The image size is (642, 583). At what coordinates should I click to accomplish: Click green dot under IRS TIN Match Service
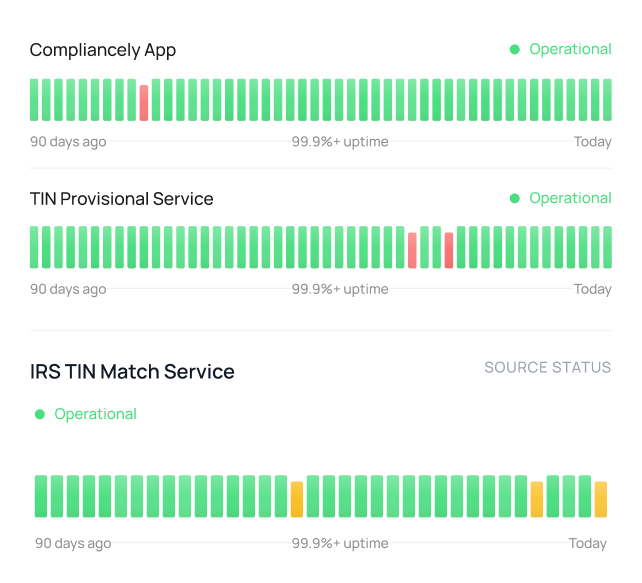40,414
